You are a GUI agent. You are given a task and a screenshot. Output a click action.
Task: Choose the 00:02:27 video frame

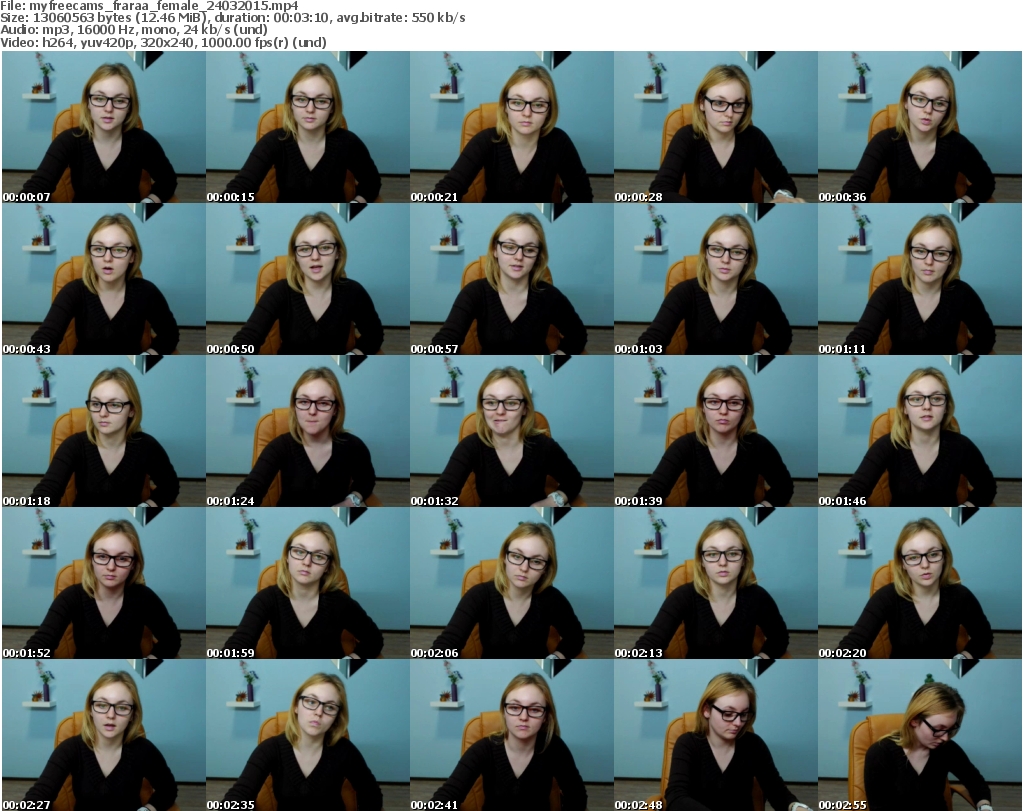tap(104, 735)
